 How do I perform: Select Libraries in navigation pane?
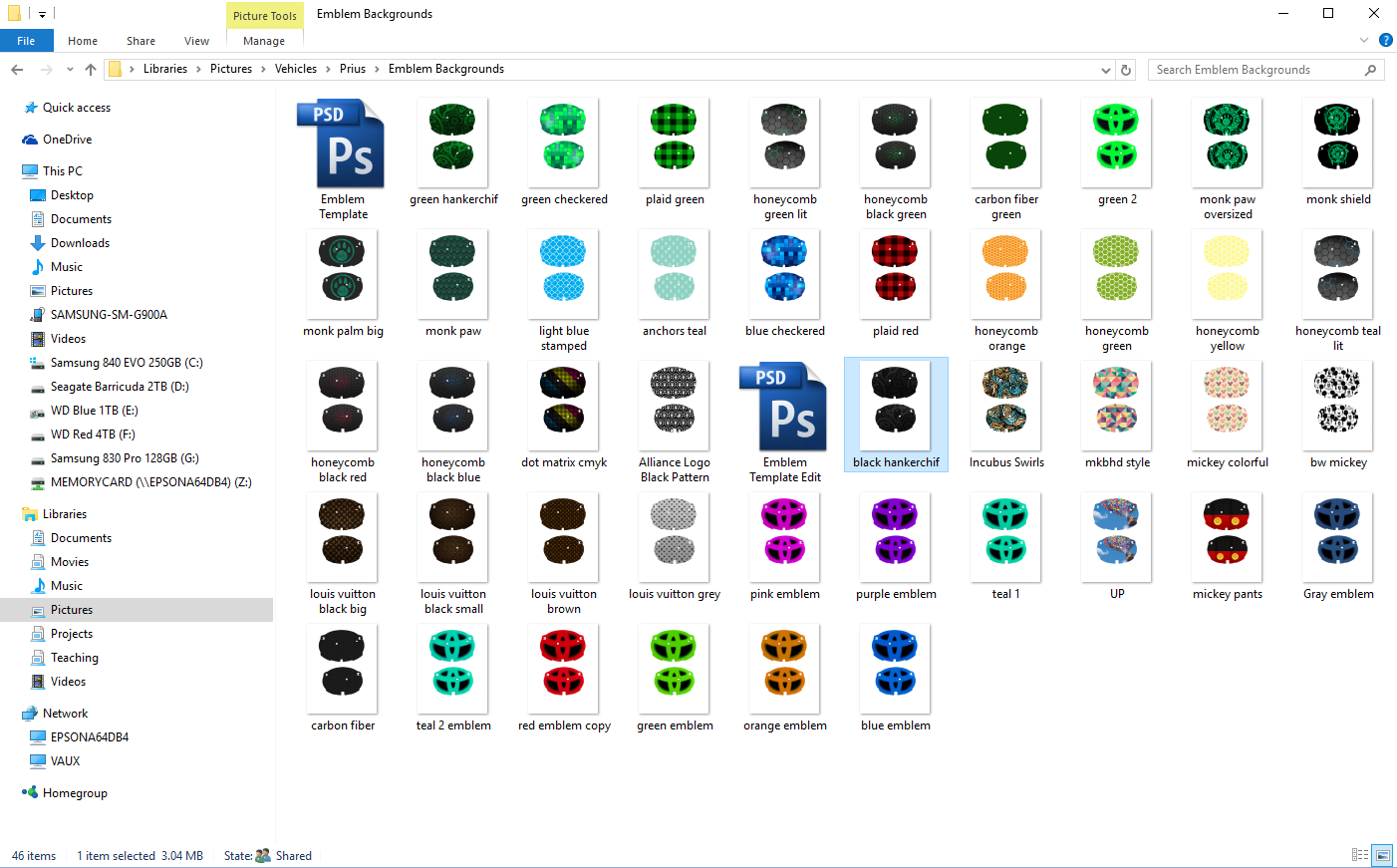[65, 514]
